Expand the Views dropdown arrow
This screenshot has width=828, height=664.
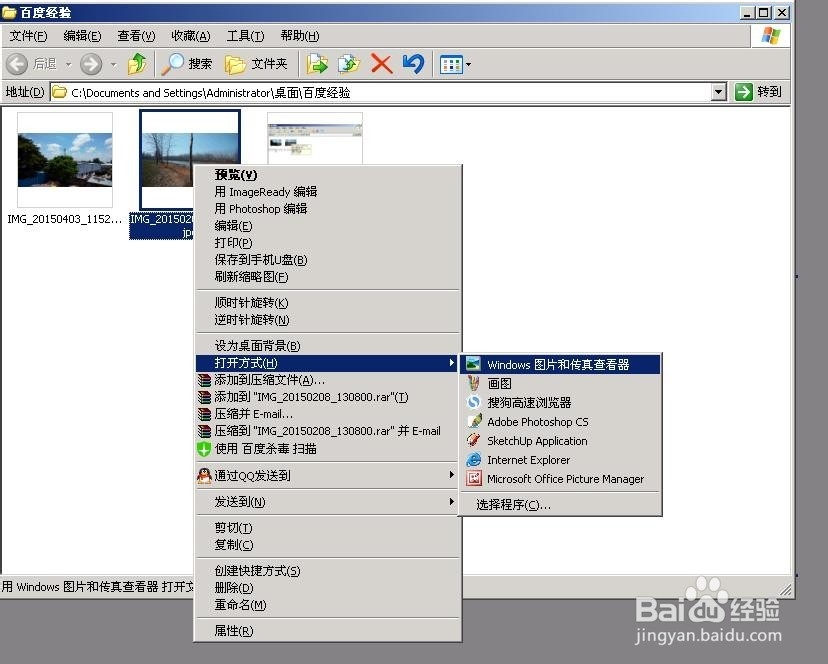pyautogui.click(x=468, y=65)
